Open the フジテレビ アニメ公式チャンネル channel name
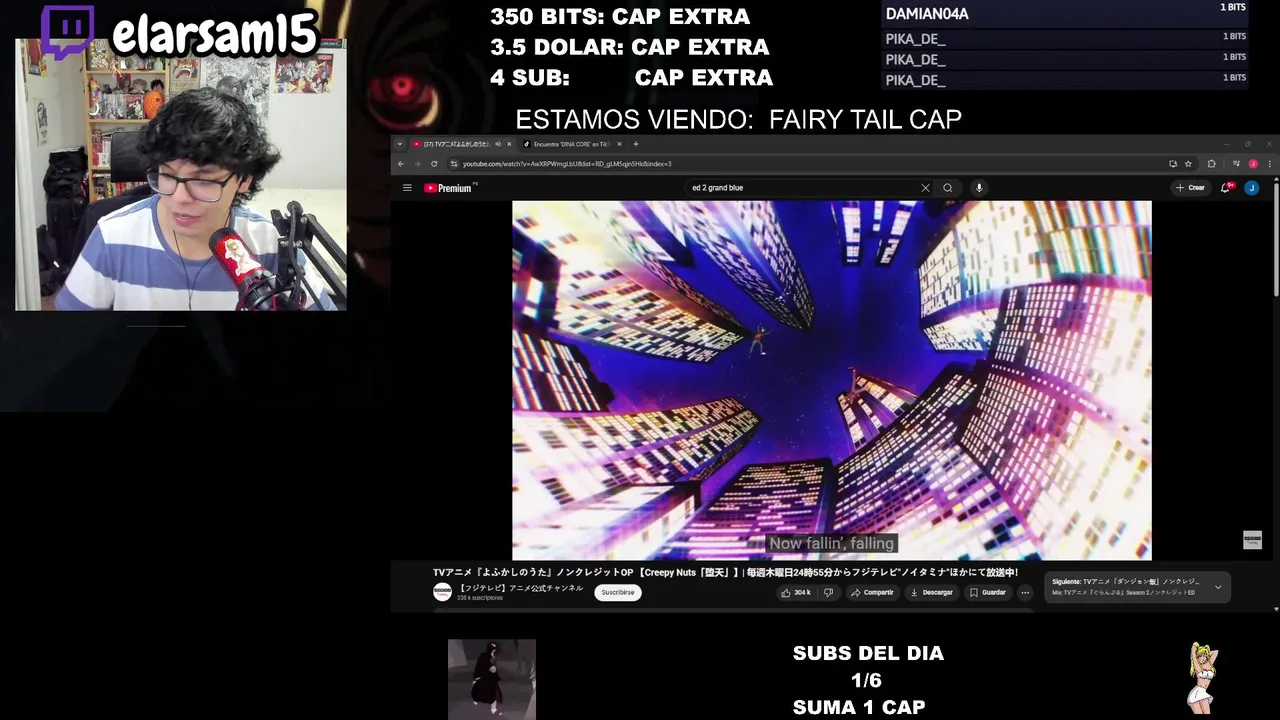 point(520,588)
